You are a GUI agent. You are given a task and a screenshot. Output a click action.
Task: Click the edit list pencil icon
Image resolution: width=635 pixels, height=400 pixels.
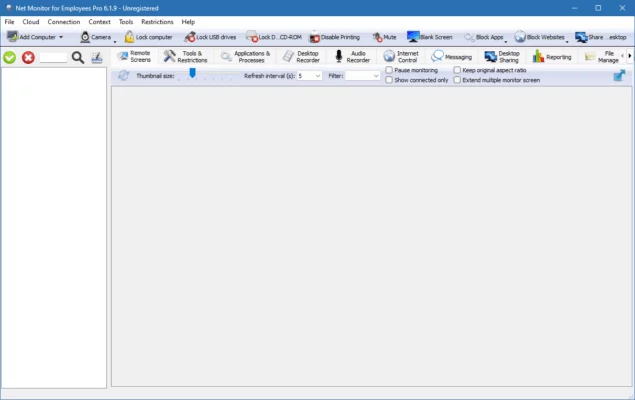96,57
